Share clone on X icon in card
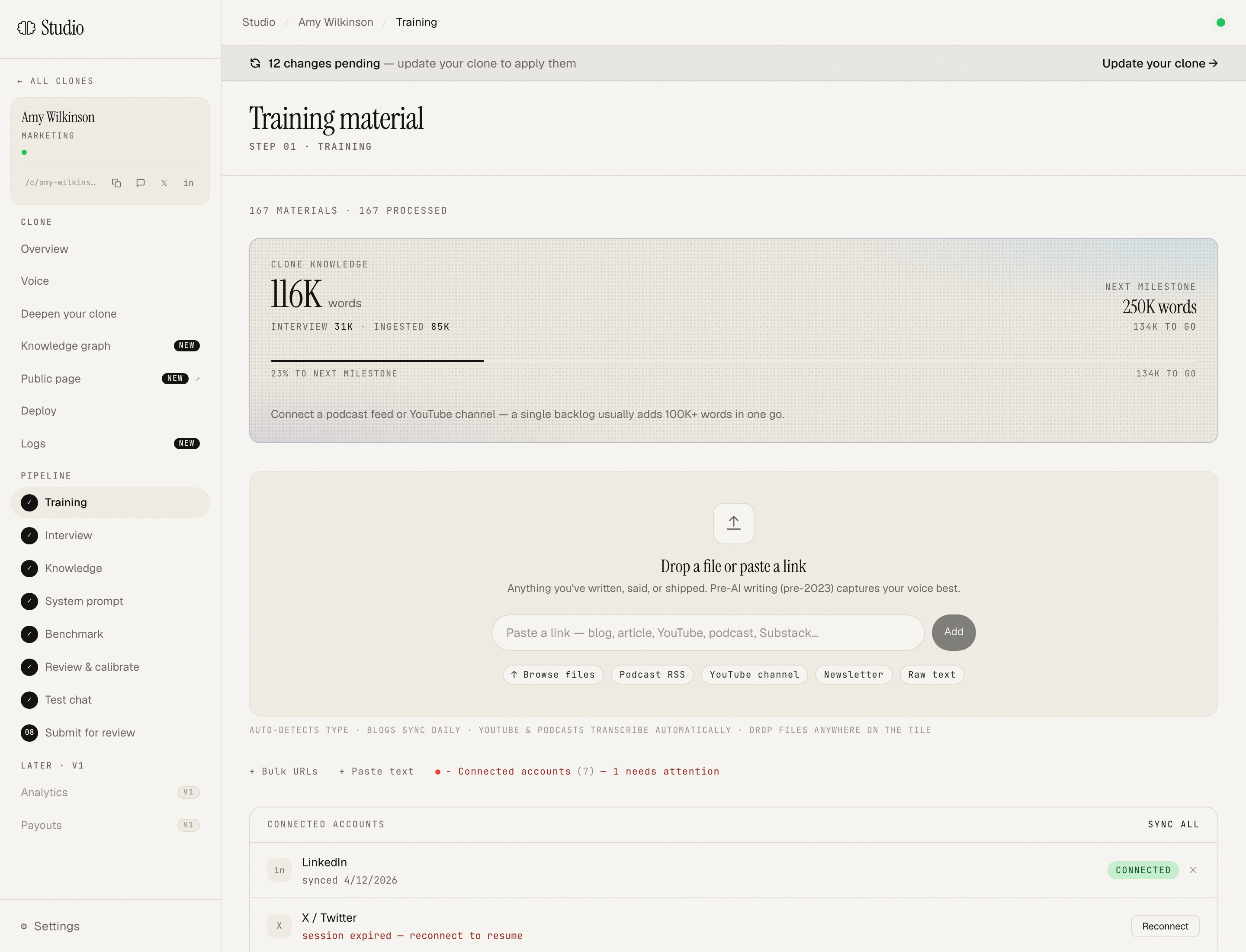The image size is (1246, 952). (164, 183)
